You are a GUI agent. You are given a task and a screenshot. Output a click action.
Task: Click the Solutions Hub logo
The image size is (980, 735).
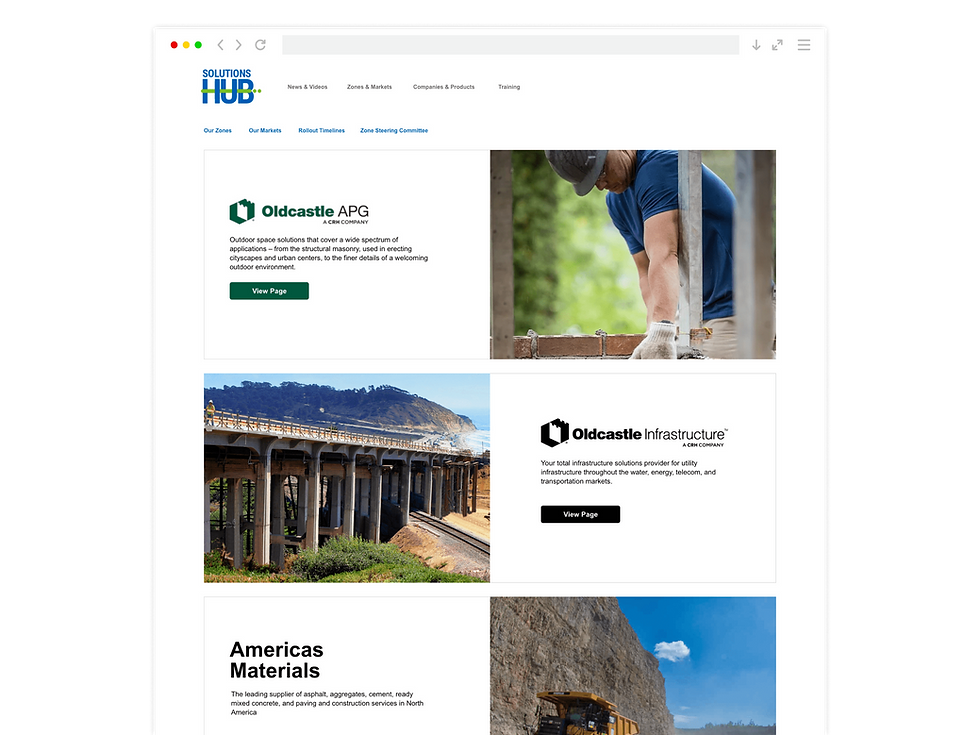coord(231,86)
